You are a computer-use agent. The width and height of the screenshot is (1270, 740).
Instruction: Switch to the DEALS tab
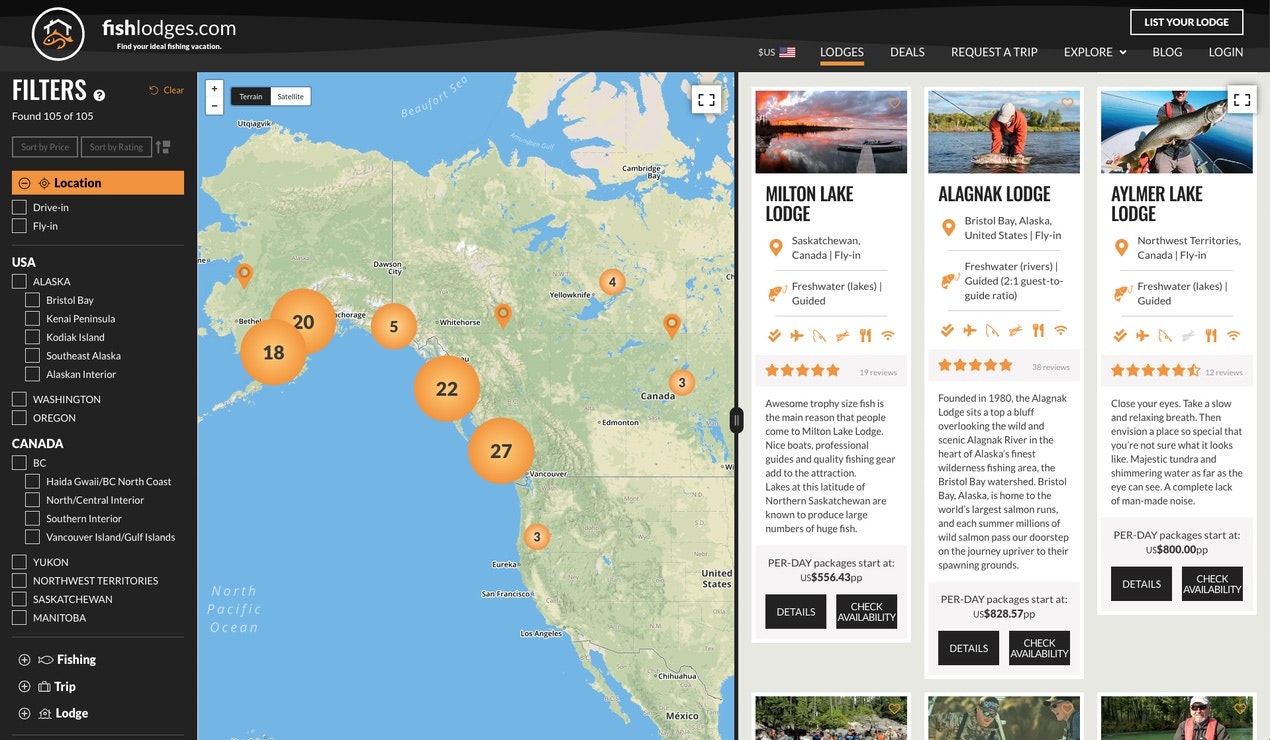tap(907, 52)
